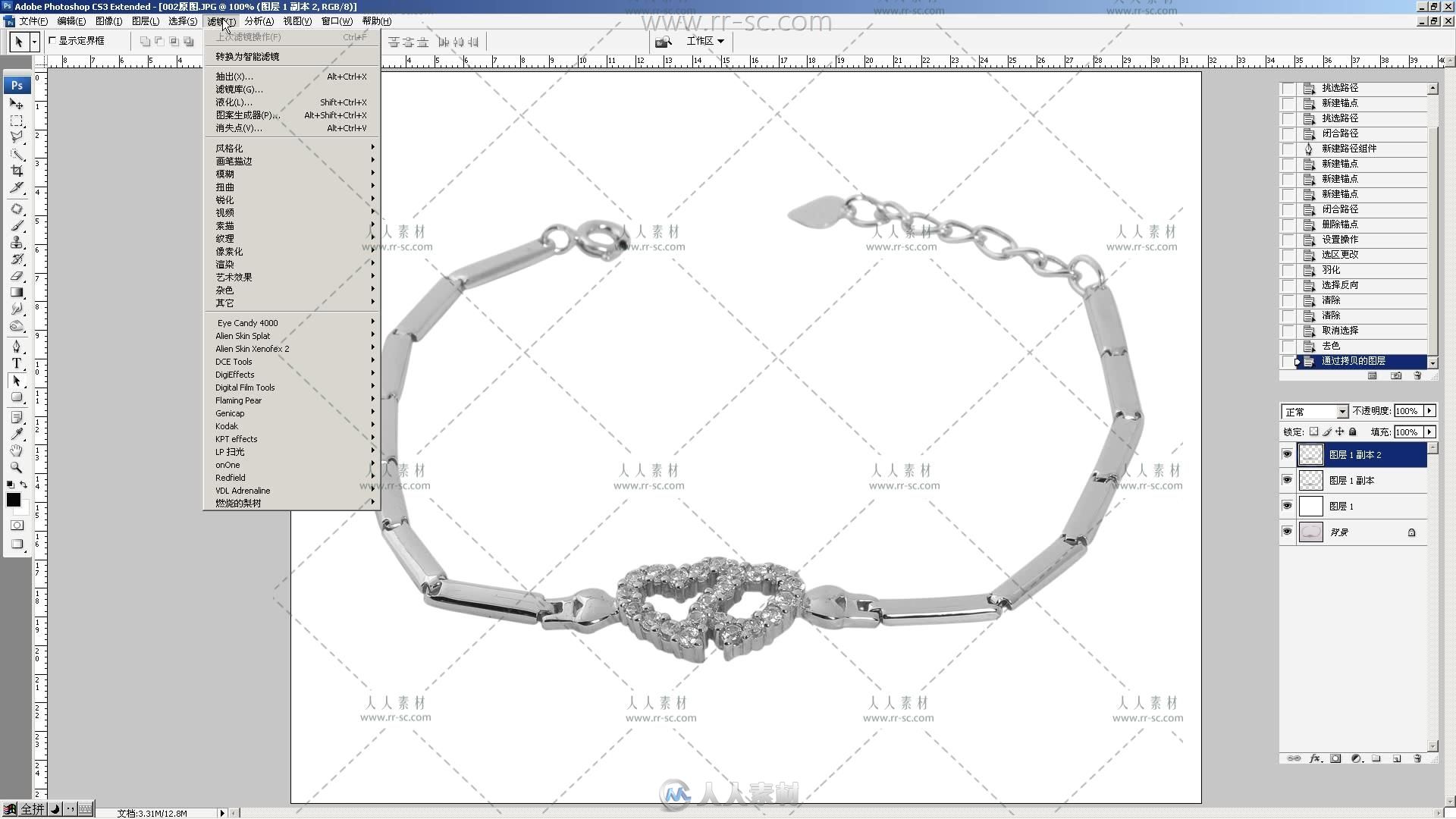This screenshot has height=819, width=1456.
Task: Select the Brush tool
Action: click(17, 225)
